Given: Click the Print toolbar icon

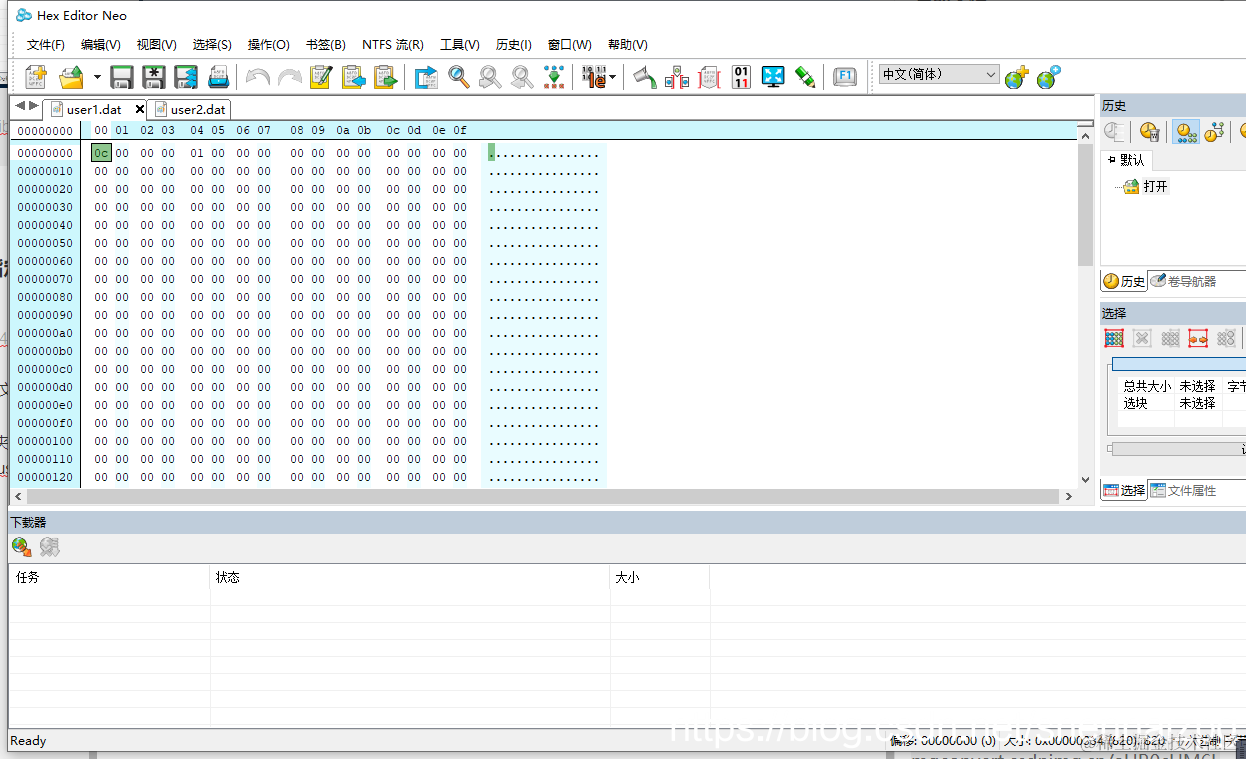Looking at the screenshot, I should (219, 77).
